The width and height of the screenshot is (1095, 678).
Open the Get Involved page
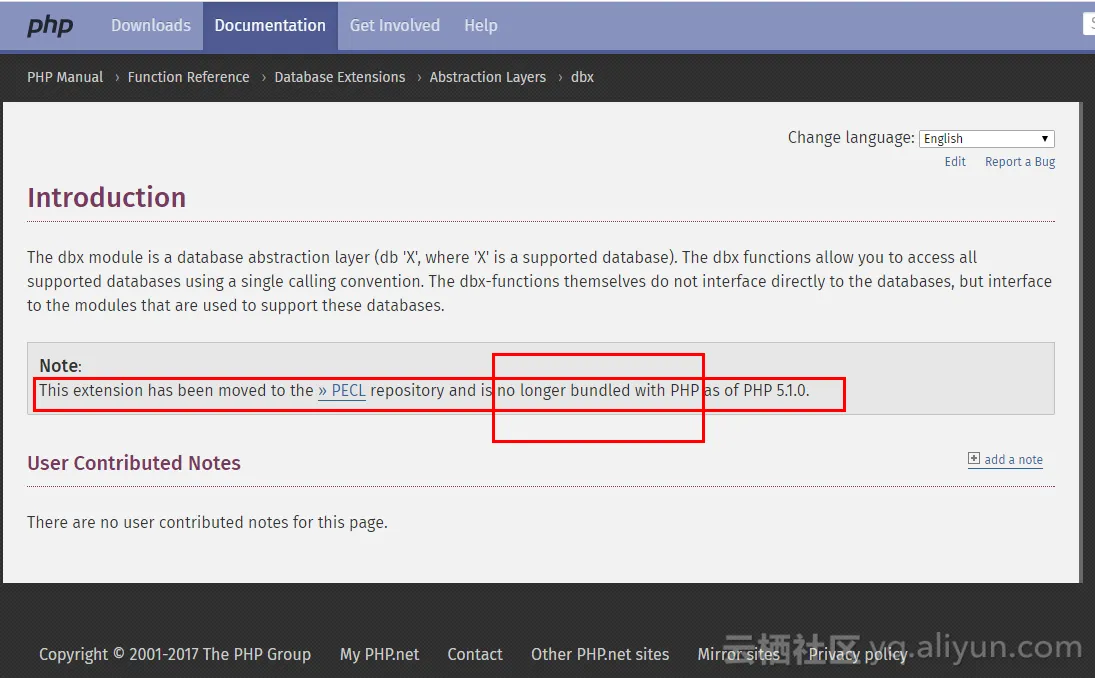[x=394, y=26]
